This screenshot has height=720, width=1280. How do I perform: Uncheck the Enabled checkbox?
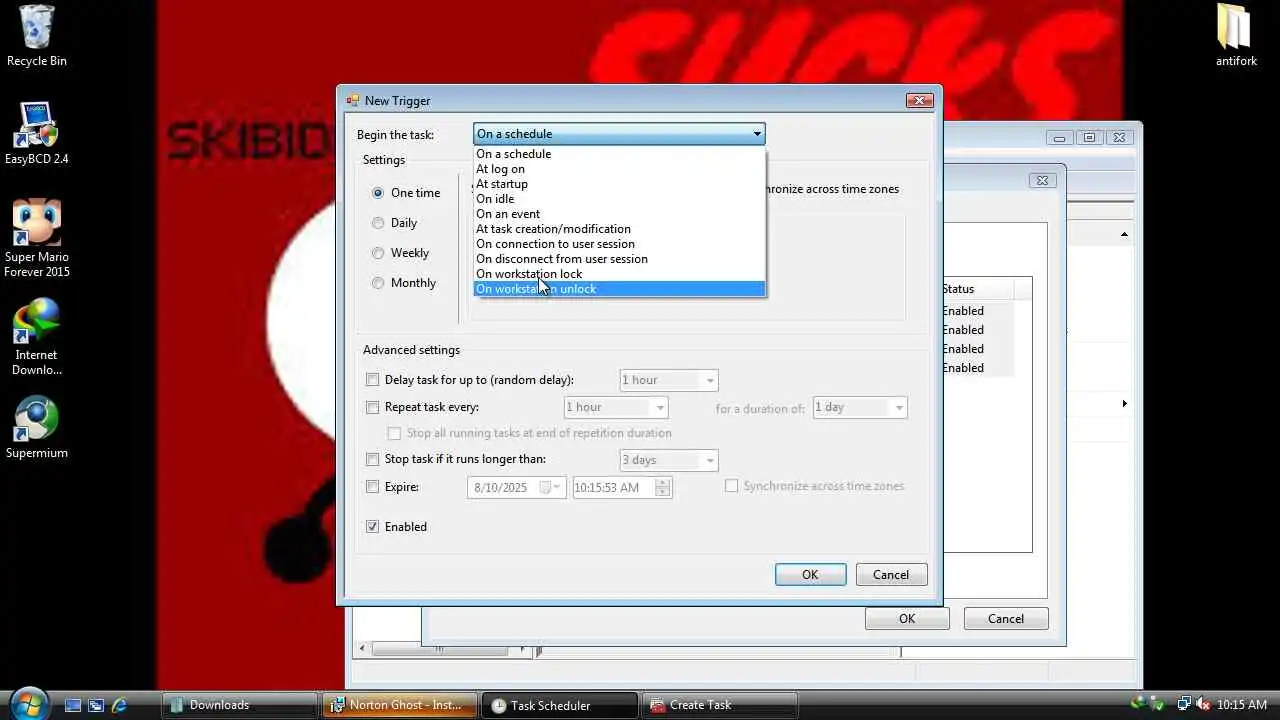pos(373,527)
